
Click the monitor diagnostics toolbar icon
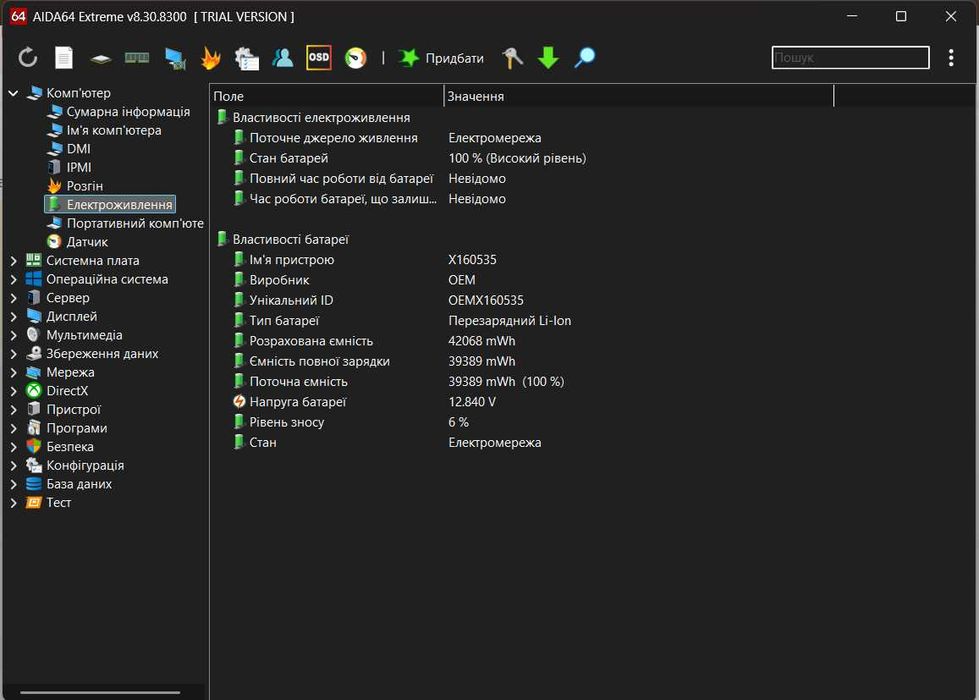pyautogui.click(x=175, y=59)
